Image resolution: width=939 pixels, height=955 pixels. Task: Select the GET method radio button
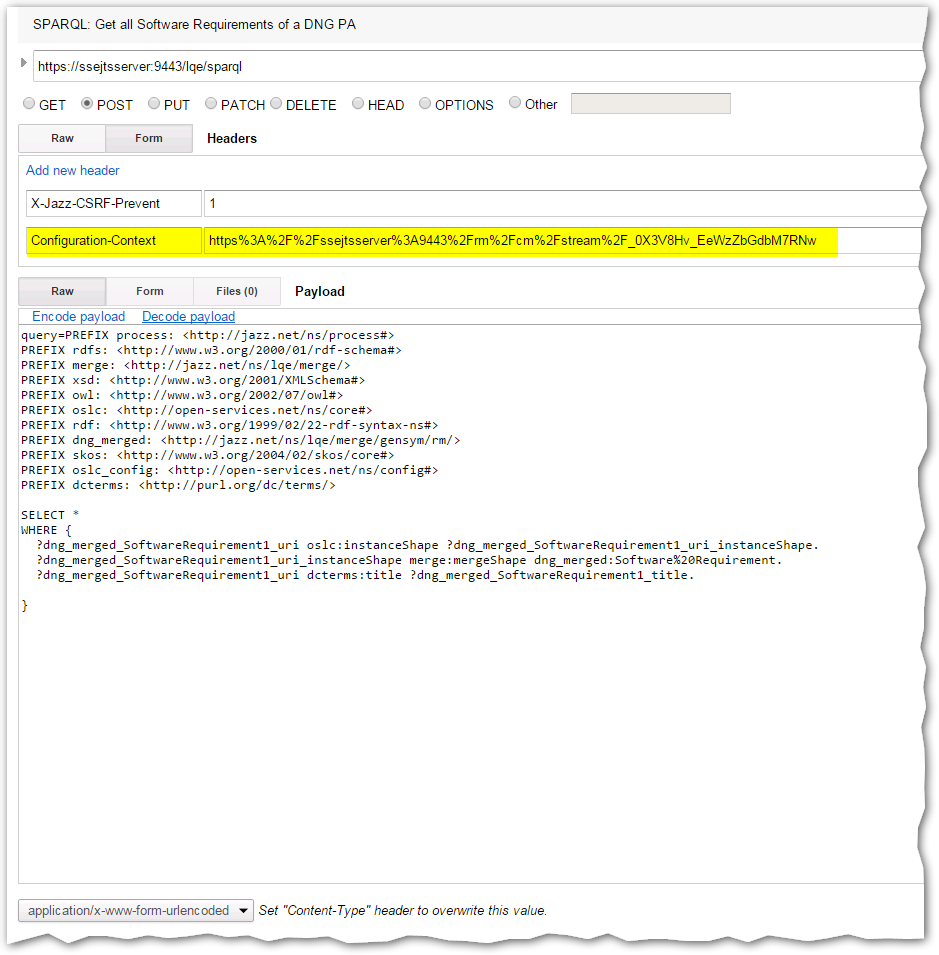(29, 104)
